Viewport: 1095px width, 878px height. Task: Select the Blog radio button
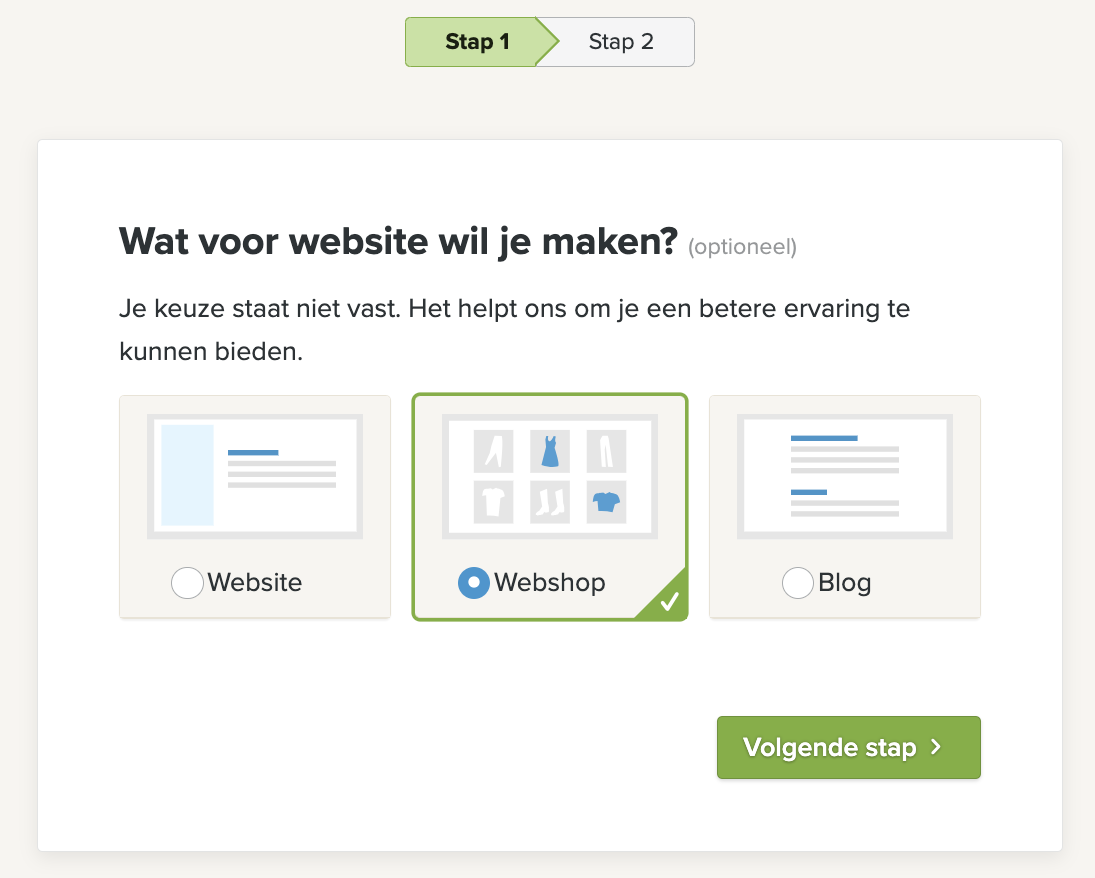(798, 583)
